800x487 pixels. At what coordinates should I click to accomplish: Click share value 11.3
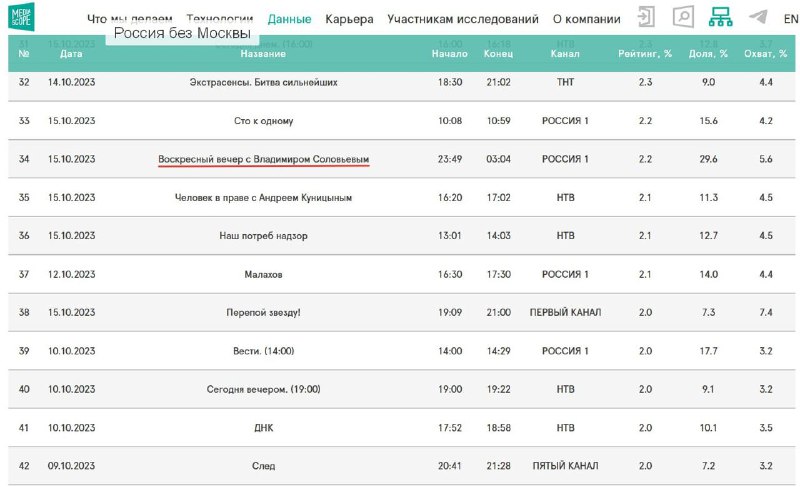708,197
